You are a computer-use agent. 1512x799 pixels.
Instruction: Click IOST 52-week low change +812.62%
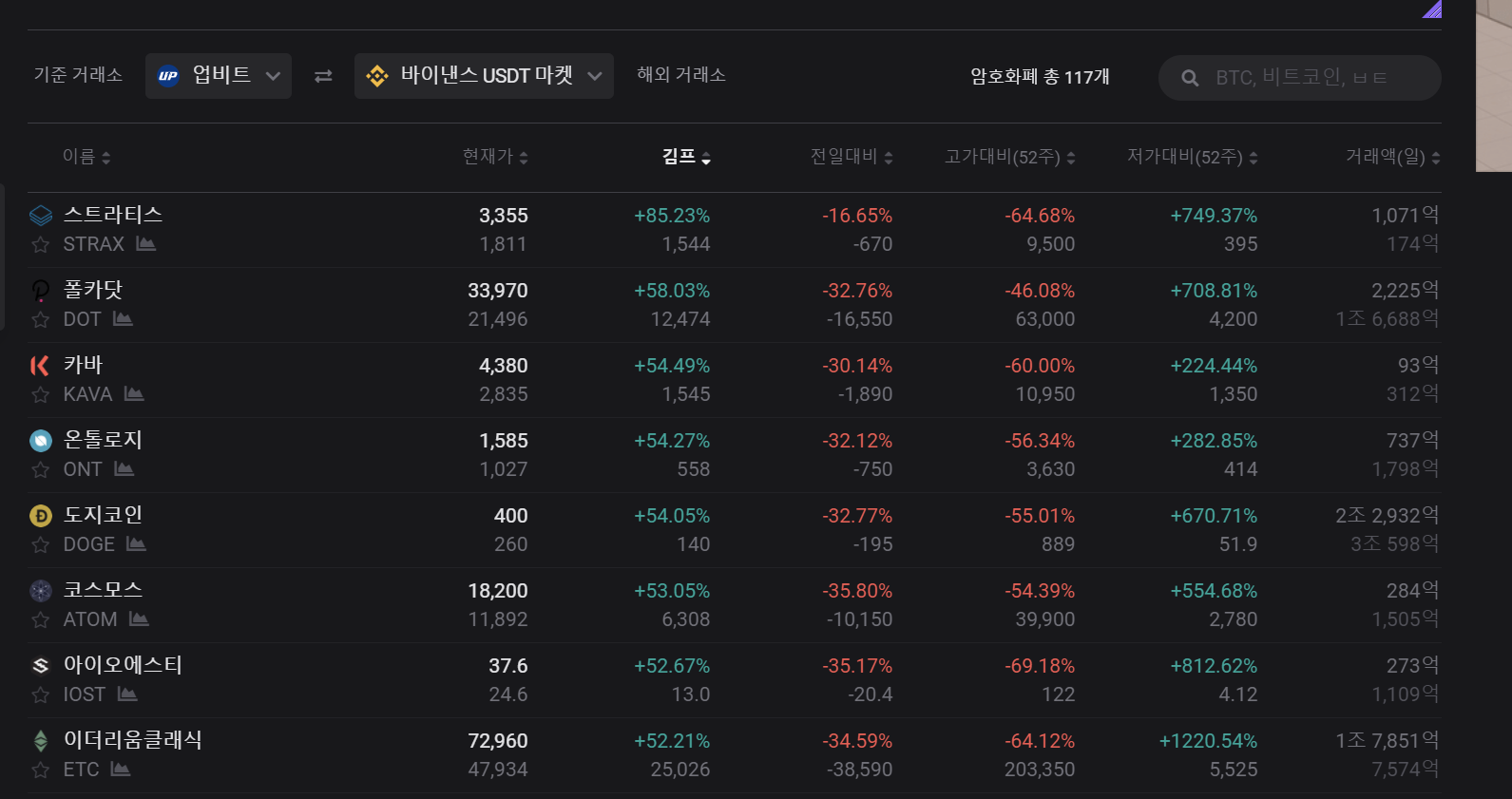point(1214,666)
